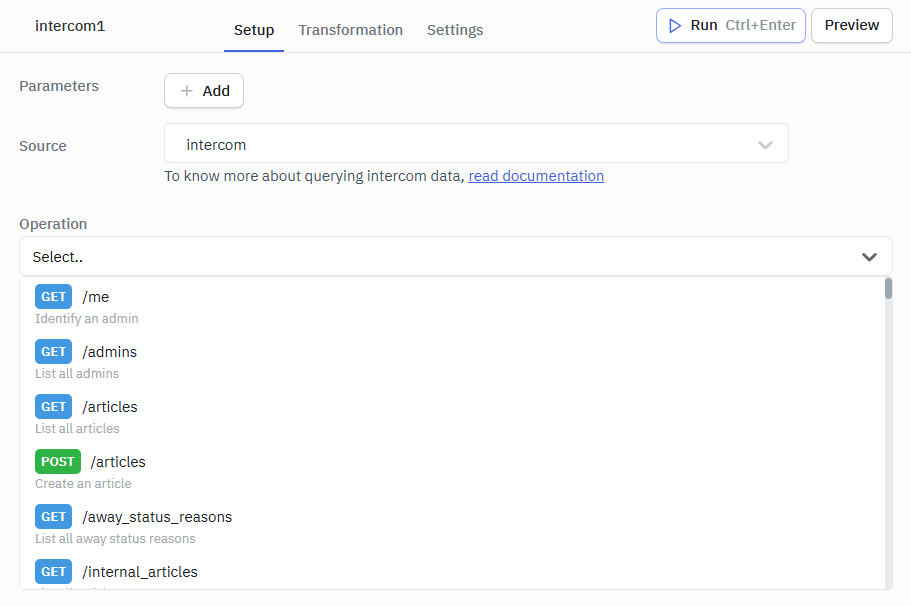Click the GET badge beside /internal_articles
Viewport: 911px width, 606px height.
pos(53,572)
